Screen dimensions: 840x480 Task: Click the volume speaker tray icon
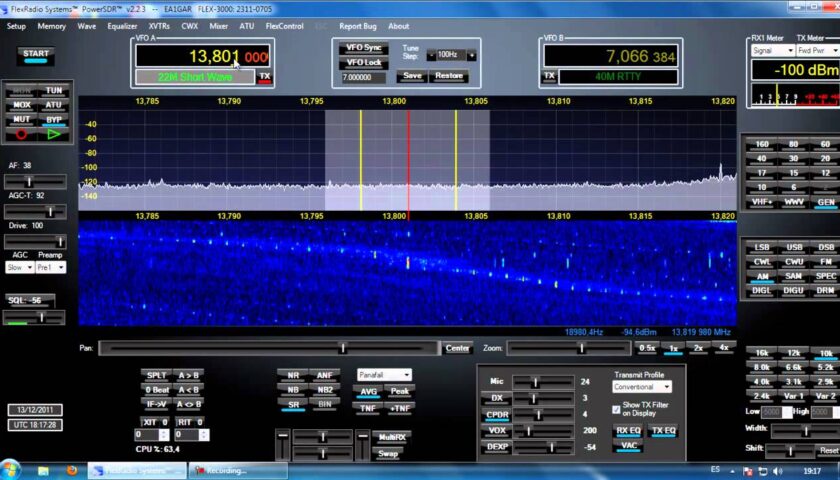pos(778,471)
